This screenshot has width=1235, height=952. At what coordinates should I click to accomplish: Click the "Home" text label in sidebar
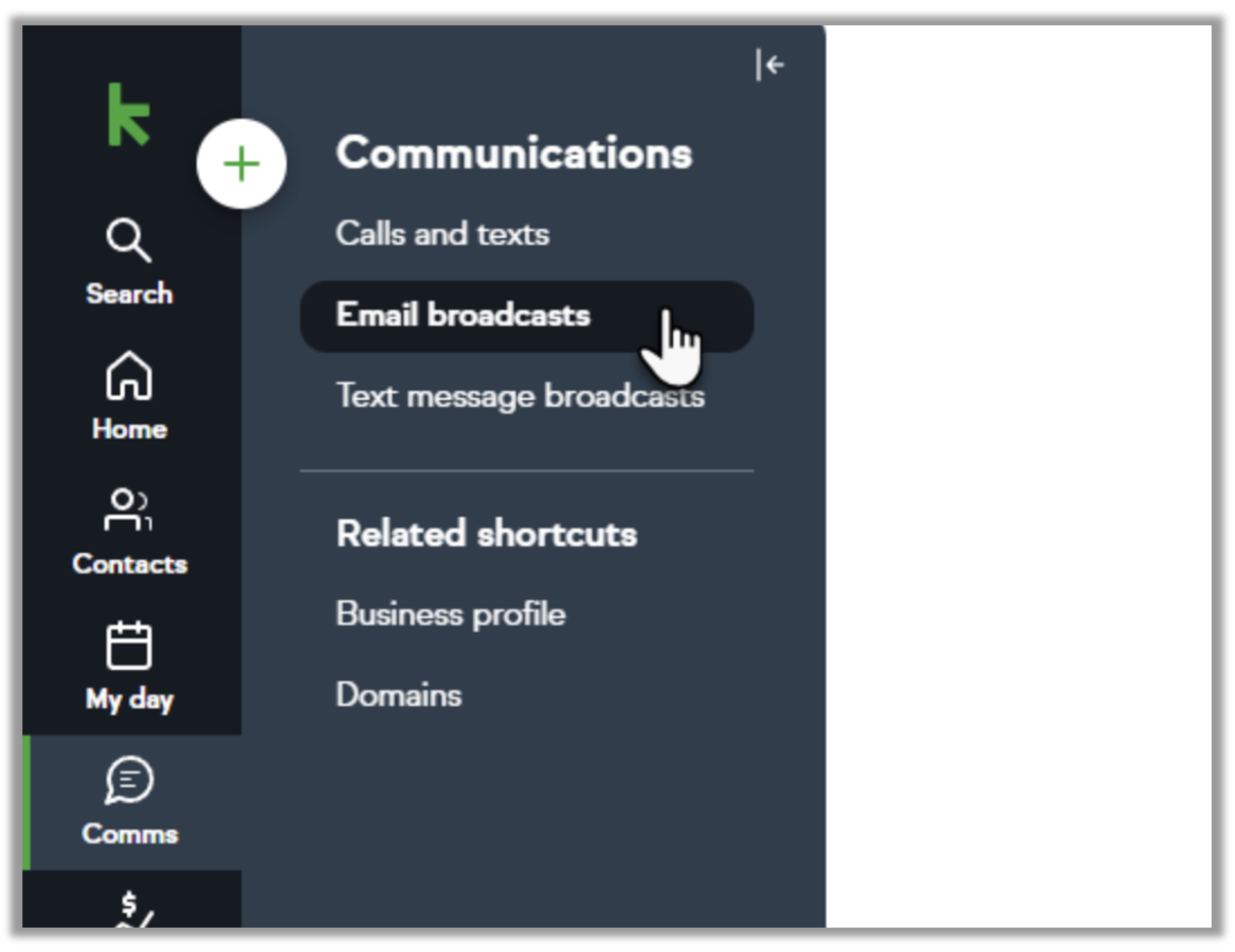coord(129,429)
